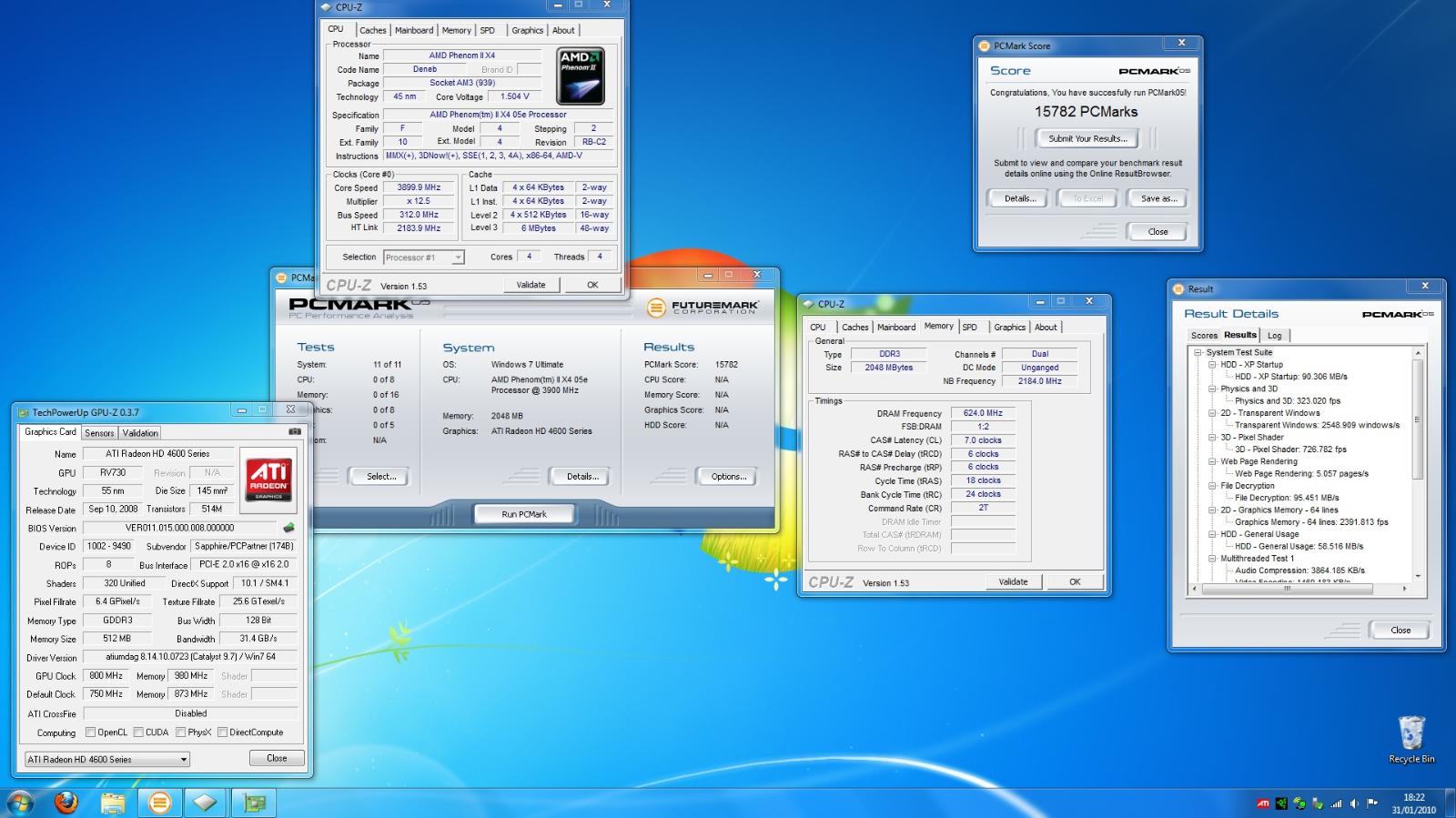Screen dimensions: 1456x818
Task: Click the AMD Phenom II logo in CPU-Z
Action: click(x=580, y=76)
